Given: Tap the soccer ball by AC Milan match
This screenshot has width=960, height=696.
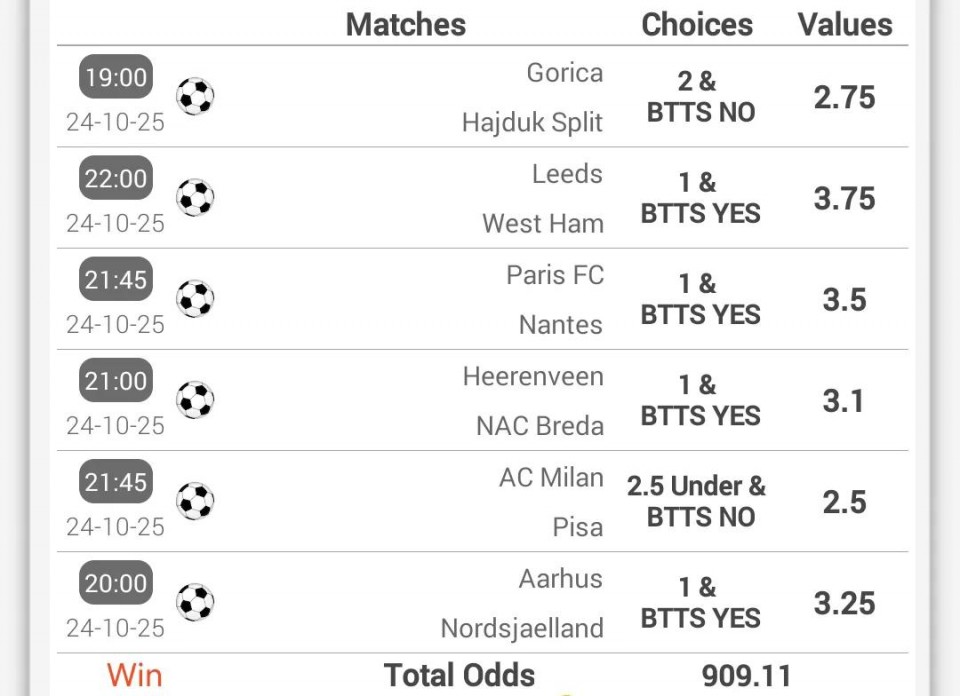Looking at the screenshot, I should tap(195, 501).
